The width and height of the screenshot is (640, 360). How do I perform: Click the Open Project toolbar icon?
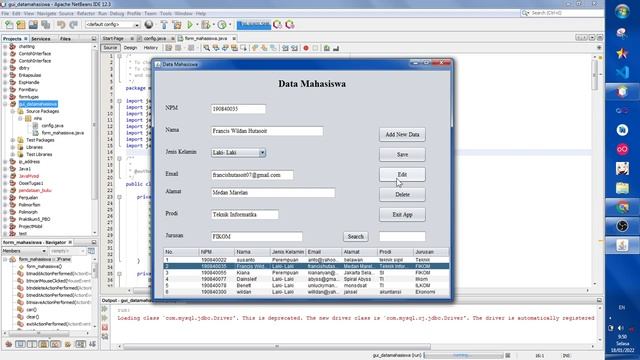(33, 25)
